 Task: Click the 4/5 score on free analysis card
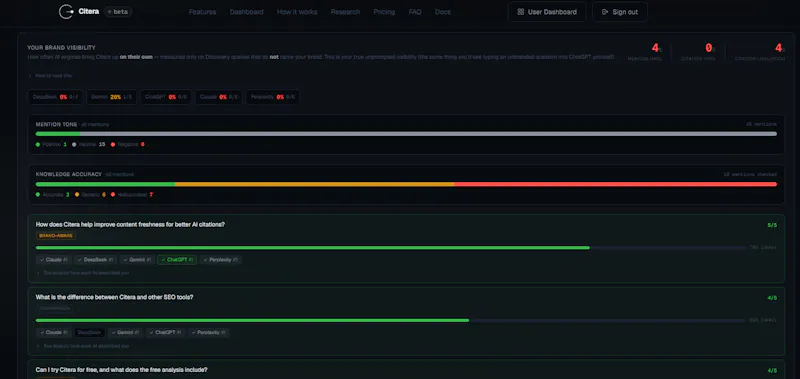coord(772,371)
